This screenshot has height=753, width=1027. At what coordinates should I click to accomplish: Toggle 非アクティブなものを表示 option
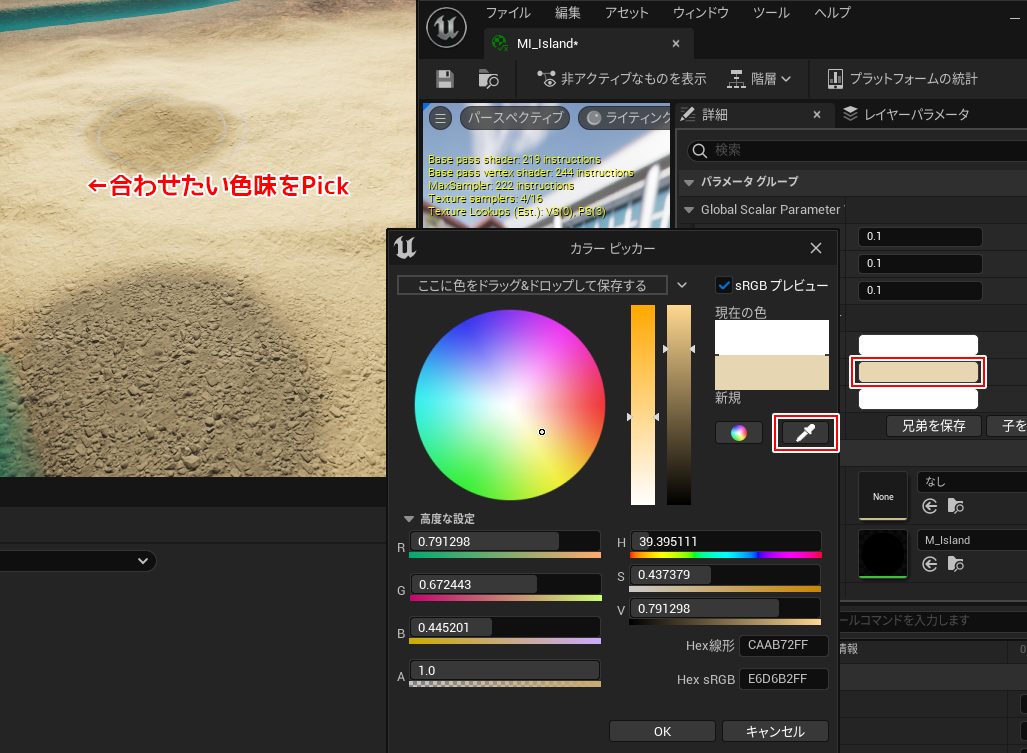click(x=621, y=79)
